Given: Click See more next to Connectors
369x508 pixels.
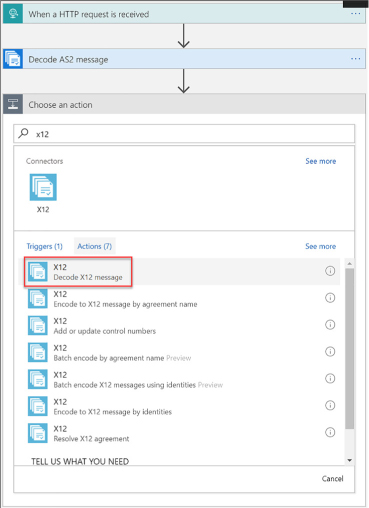Looking at the screenshot, I should pos(321,161).
